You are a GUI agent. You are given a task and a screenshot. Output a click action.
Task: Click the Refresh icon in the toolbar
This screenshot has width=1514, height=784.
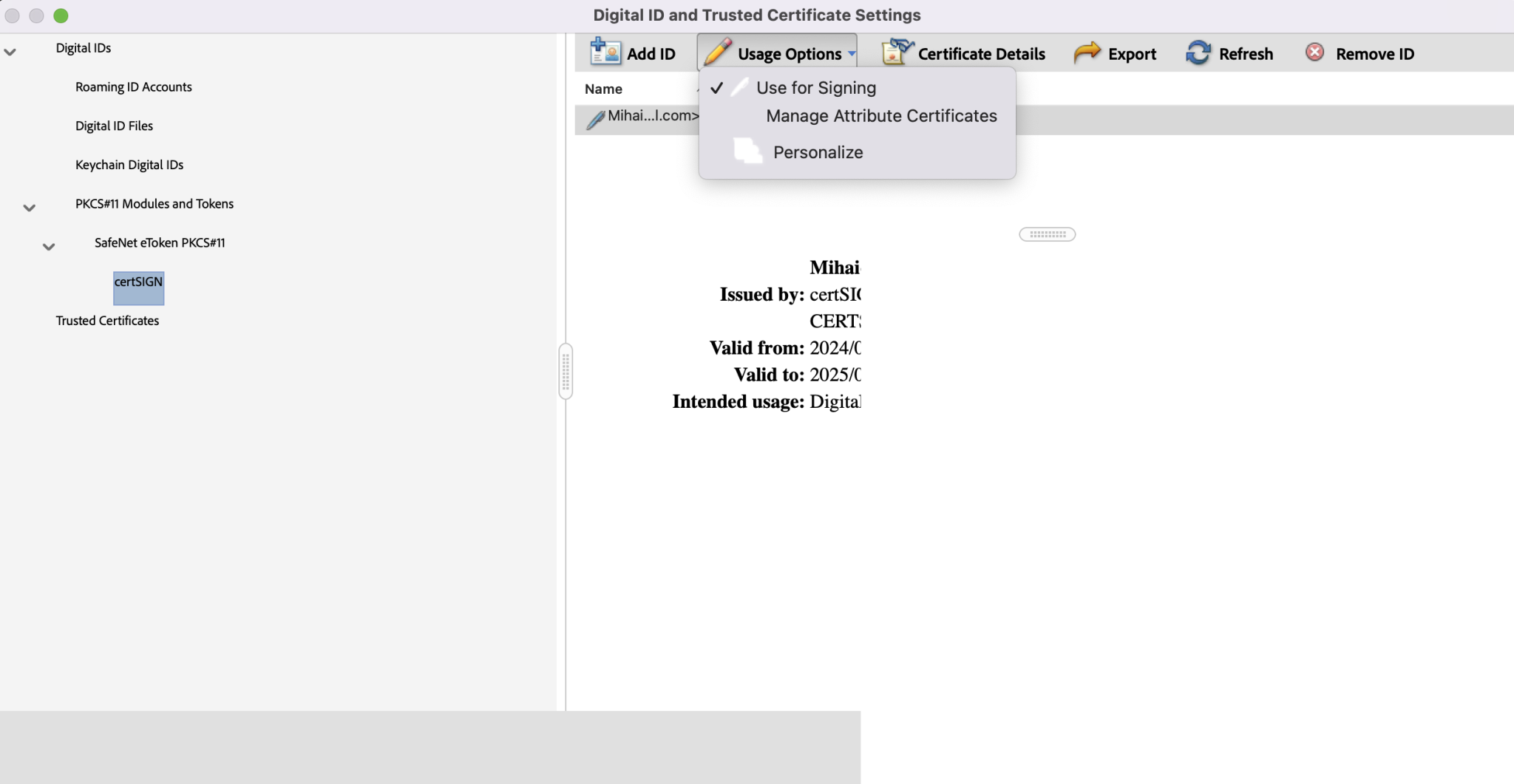[1198, 52]
